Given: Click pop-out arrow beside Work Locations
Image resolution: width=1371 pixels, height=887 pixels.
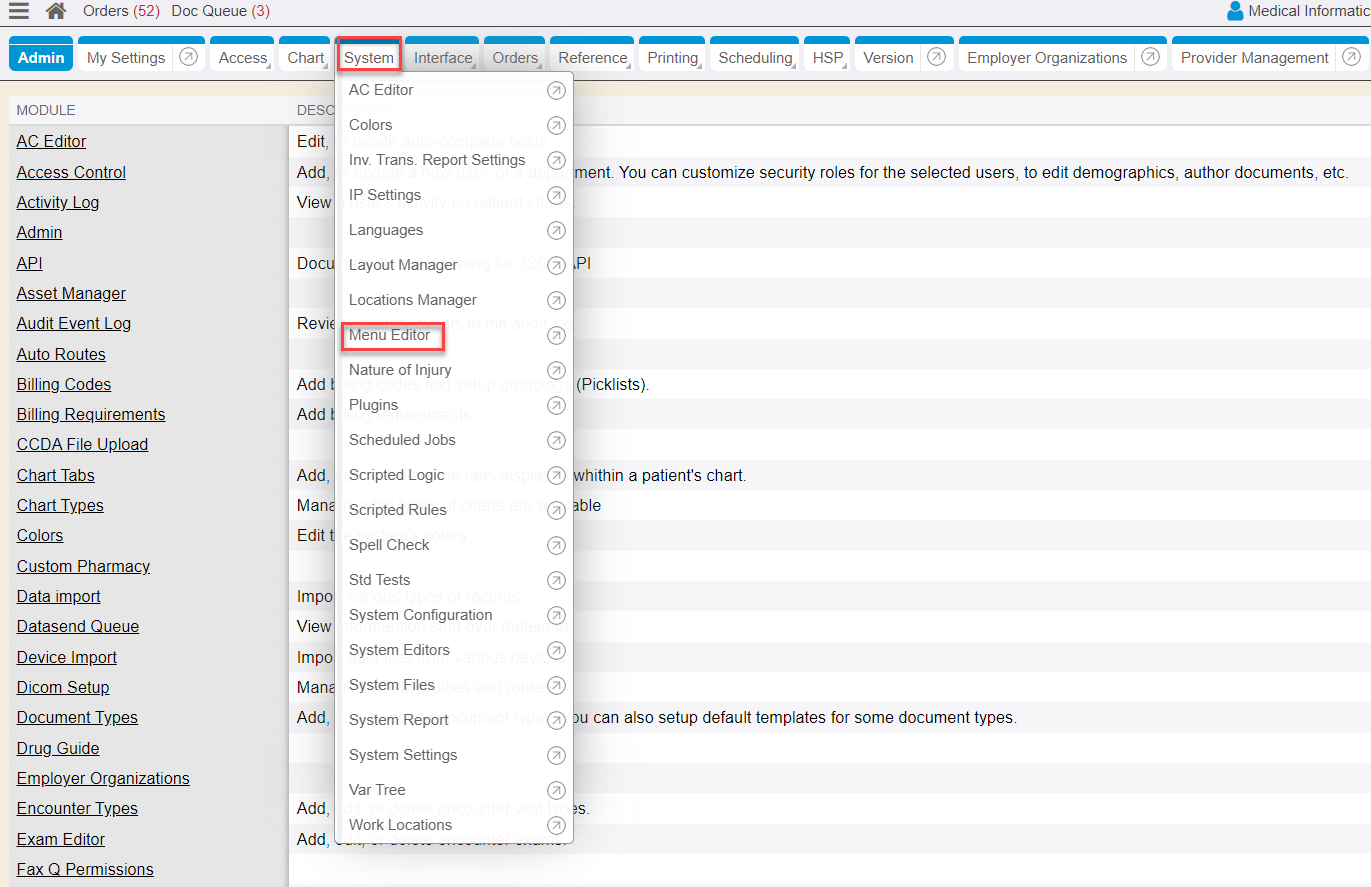Looking at the screenshot, I should click(556, 825).
